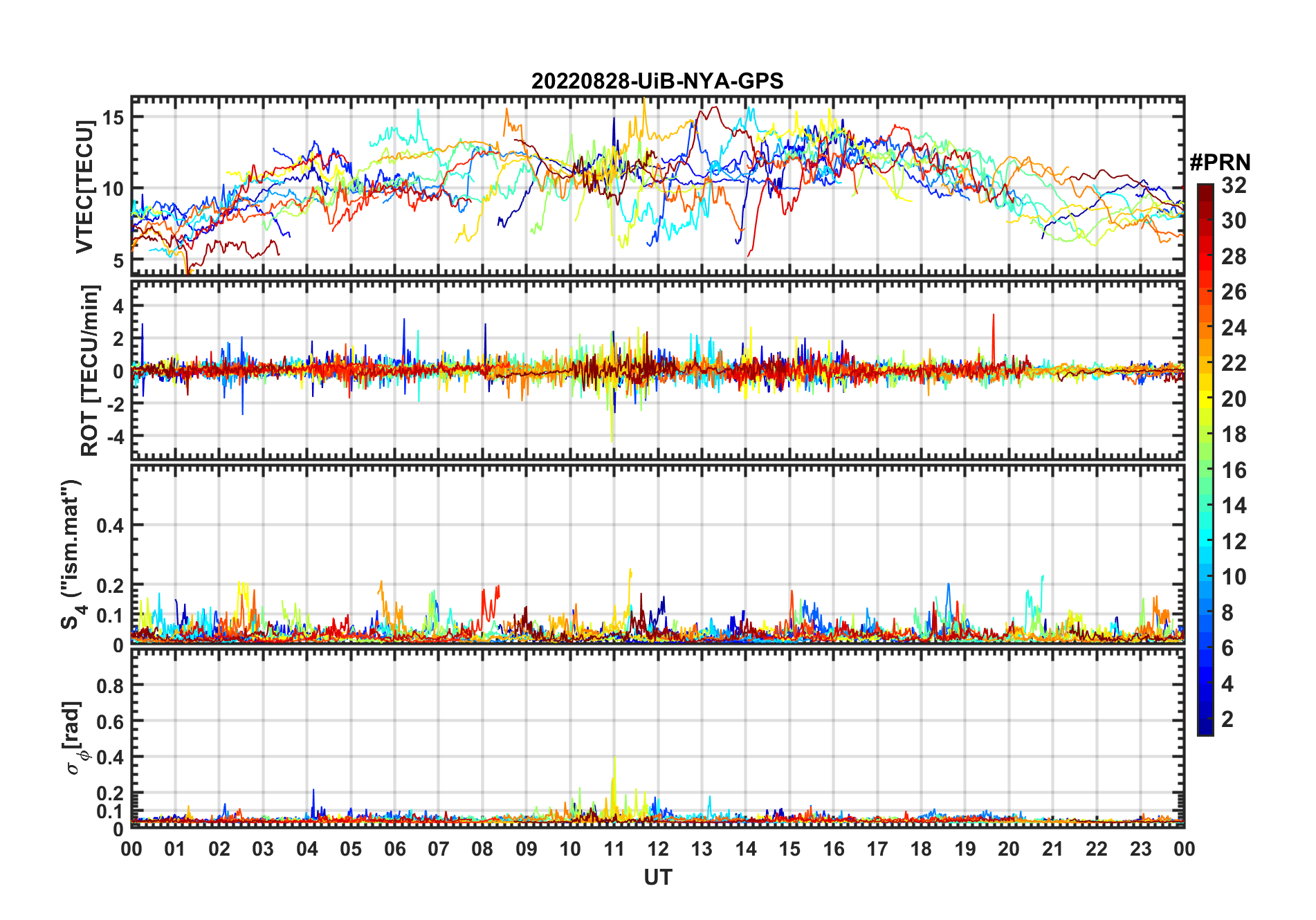Click x-axis hour tick label 03

tap(263, 849)
